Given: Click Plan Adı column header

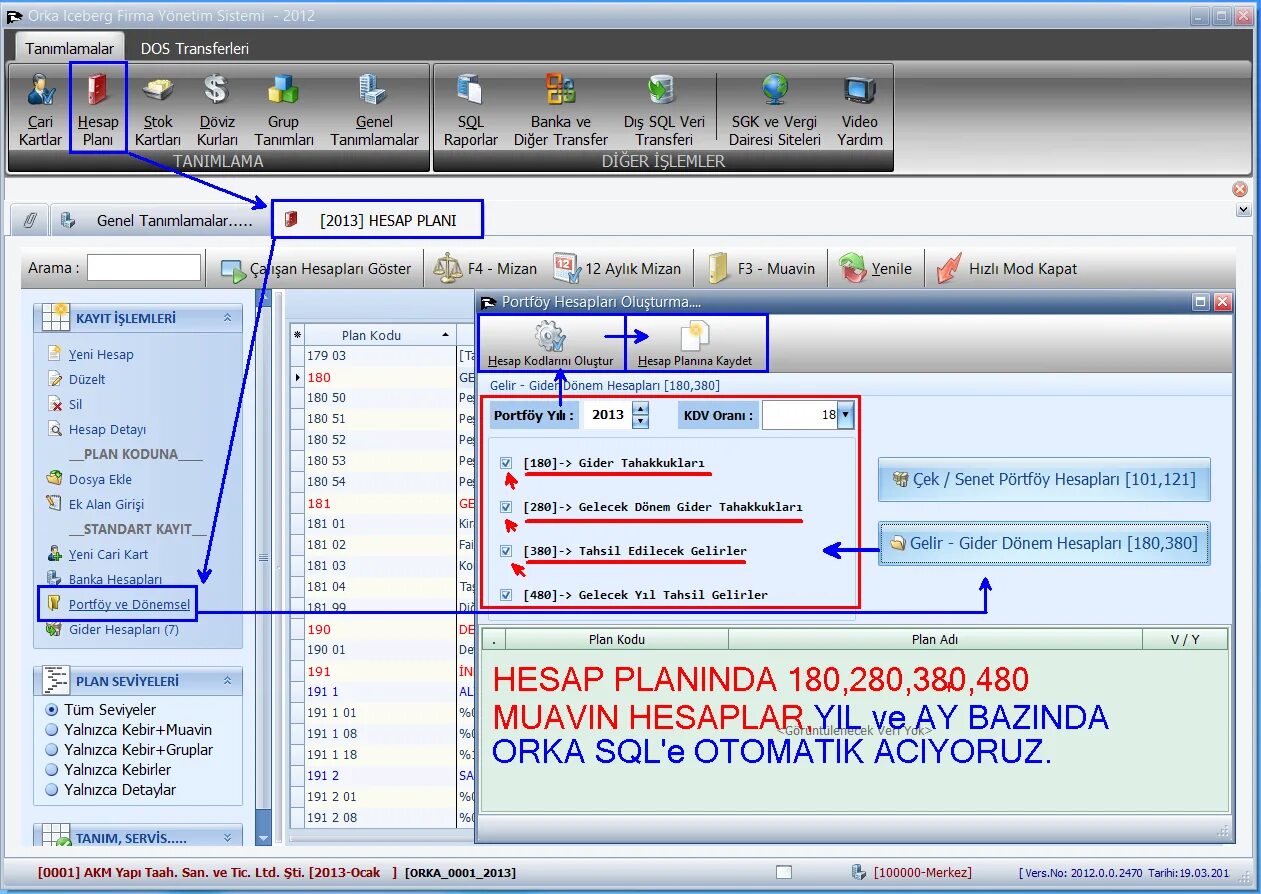Looking at the screenshot, I should 935,639.
